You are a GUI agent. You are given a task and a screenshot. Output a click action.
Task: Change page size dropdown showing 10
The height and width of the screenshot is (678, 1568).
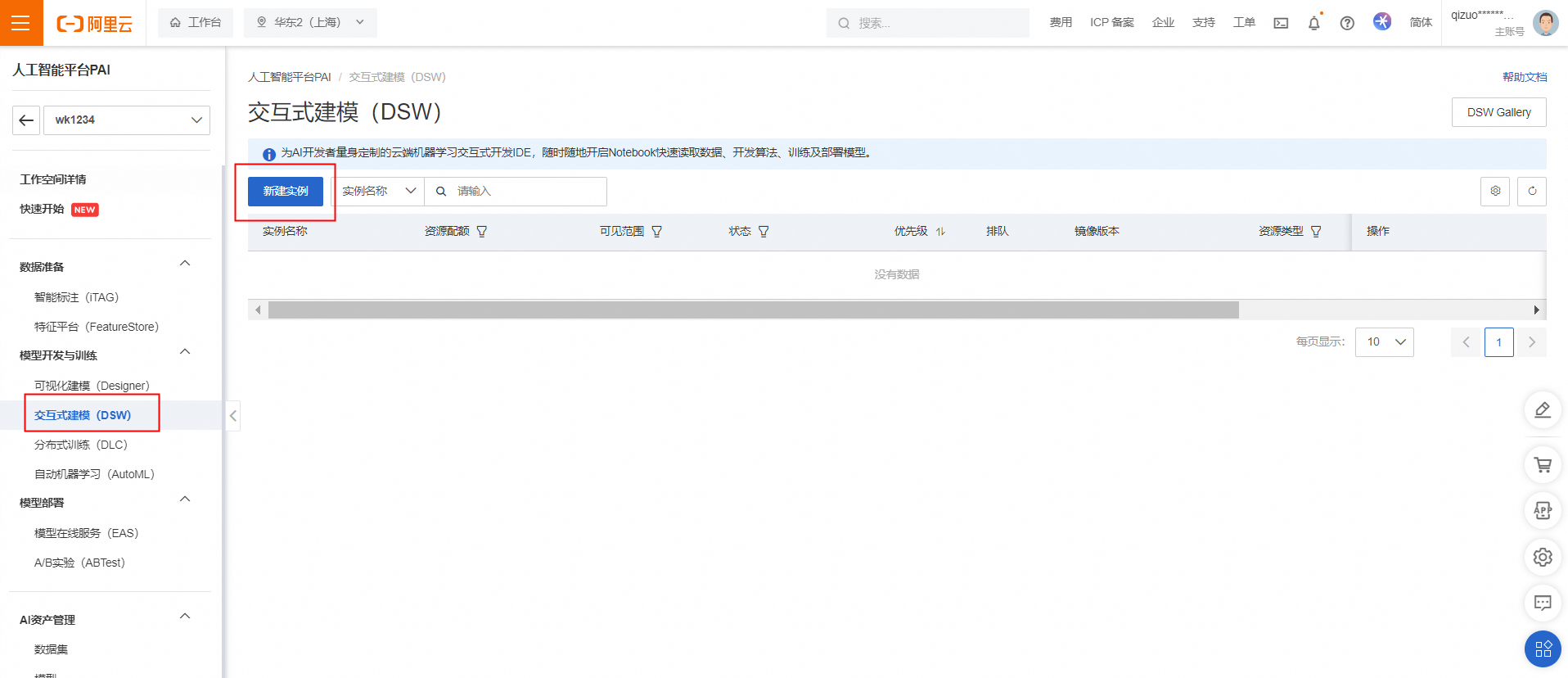tap(1385, 342)
